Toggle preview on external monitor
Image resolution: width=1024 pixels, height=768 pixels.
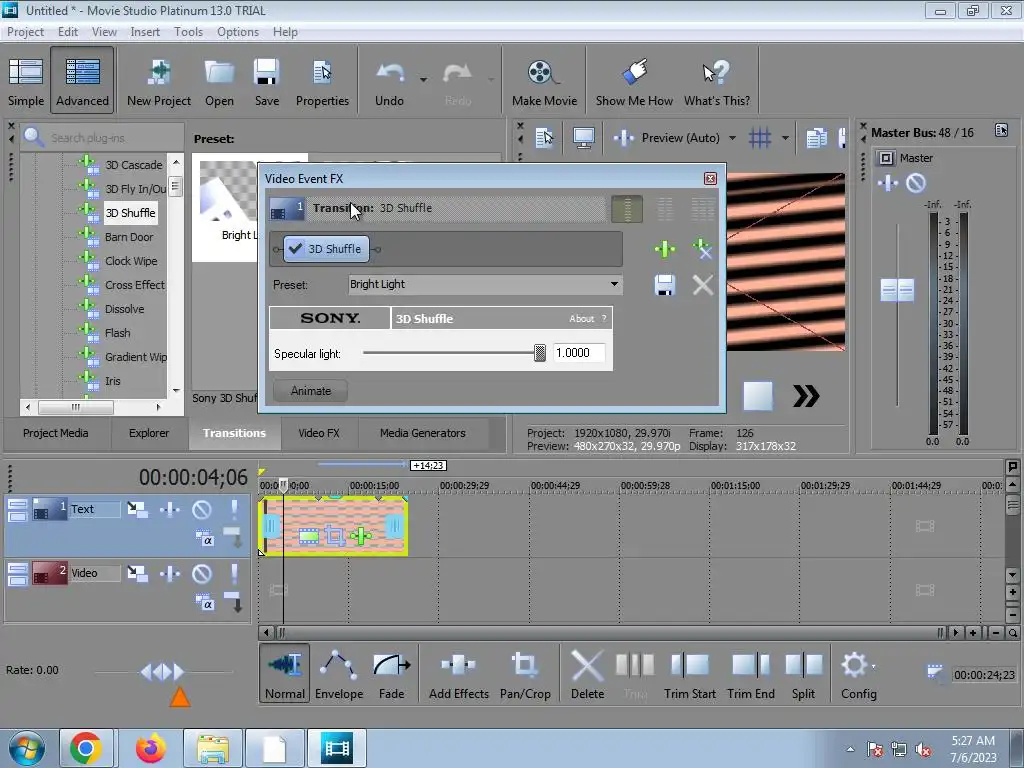(x=583, y=138)
